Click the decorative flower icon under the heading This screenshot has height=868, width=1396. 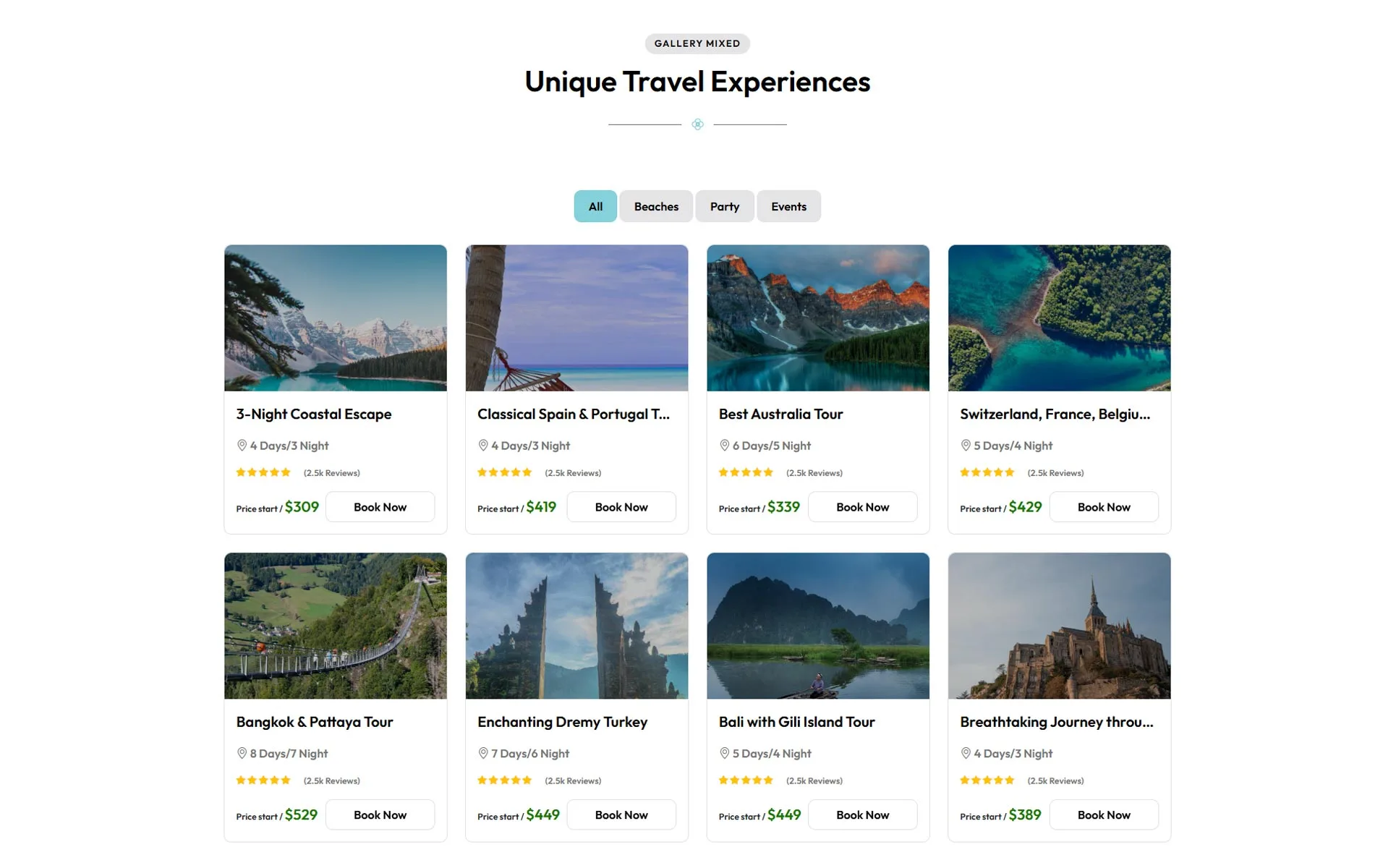[697, 124]
